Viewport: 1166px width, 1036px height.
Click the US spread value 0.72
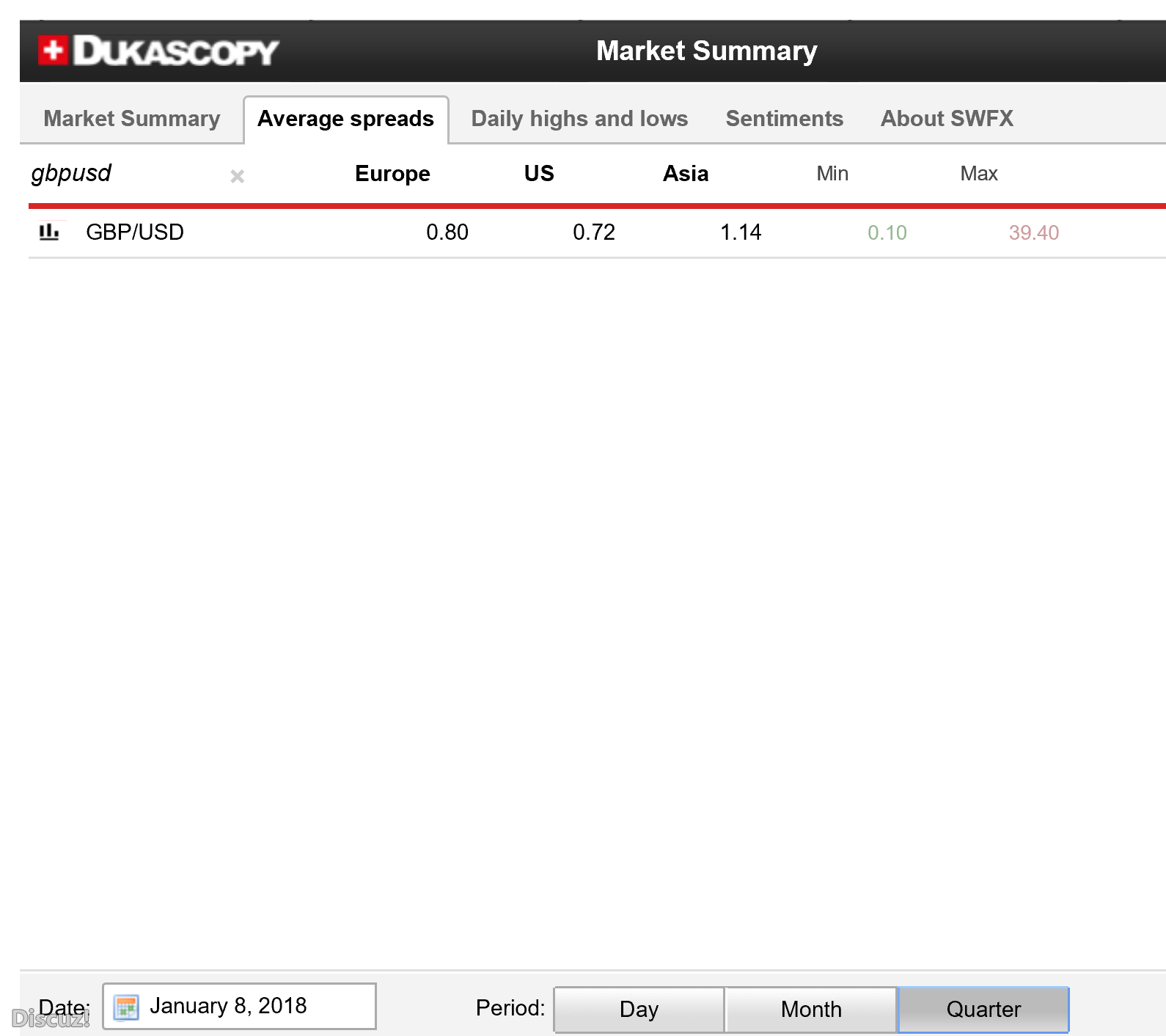(594, 232)
